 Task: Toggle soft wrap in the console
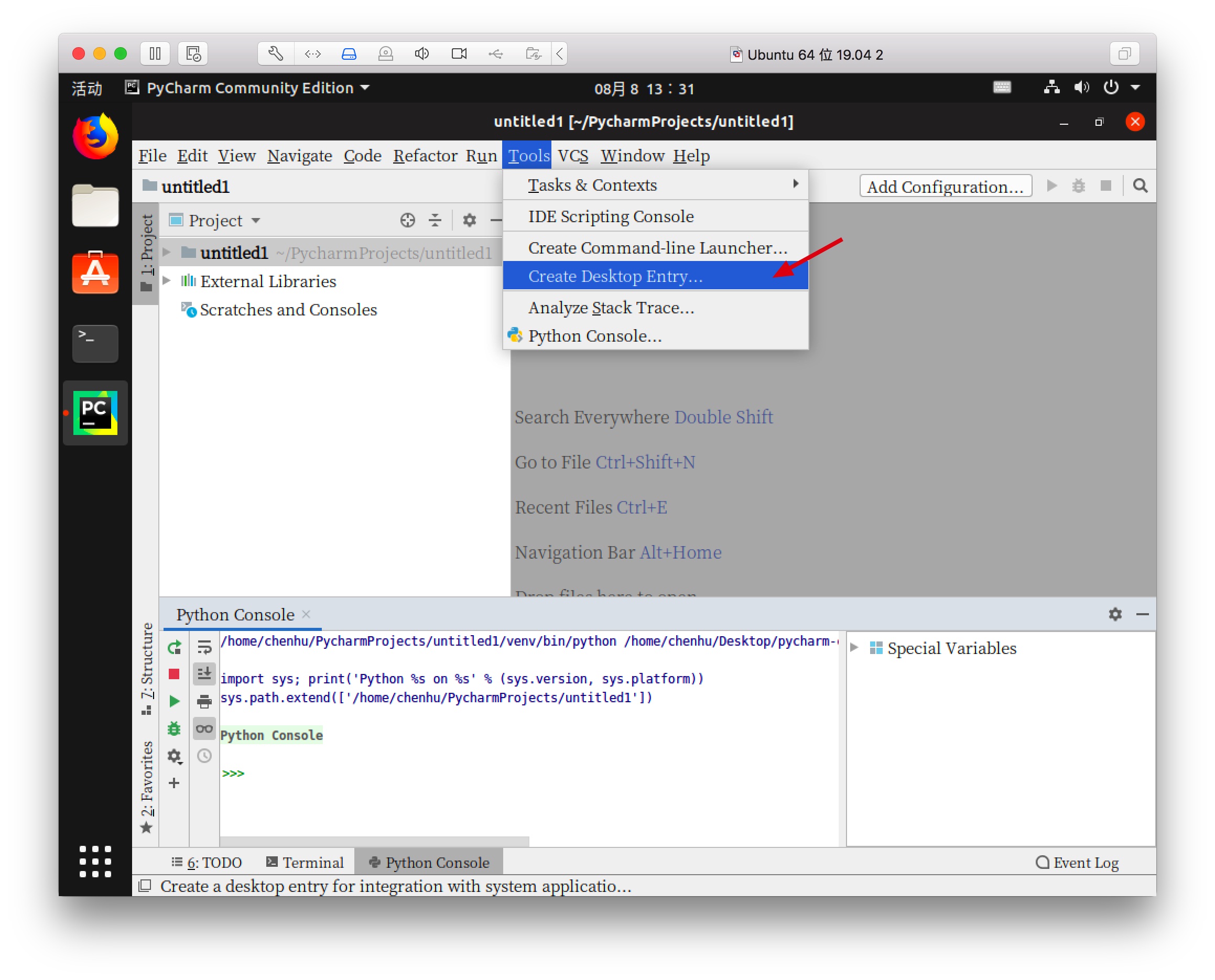pos(204,648)
